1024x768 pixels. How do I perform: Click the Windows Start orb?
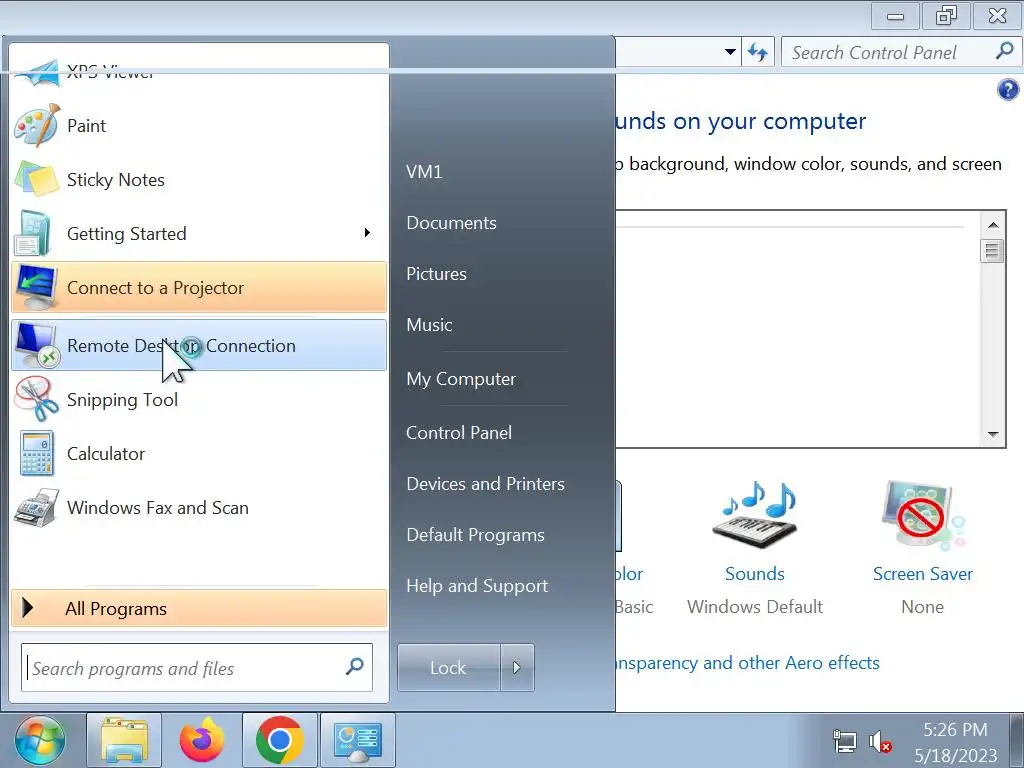40,740
